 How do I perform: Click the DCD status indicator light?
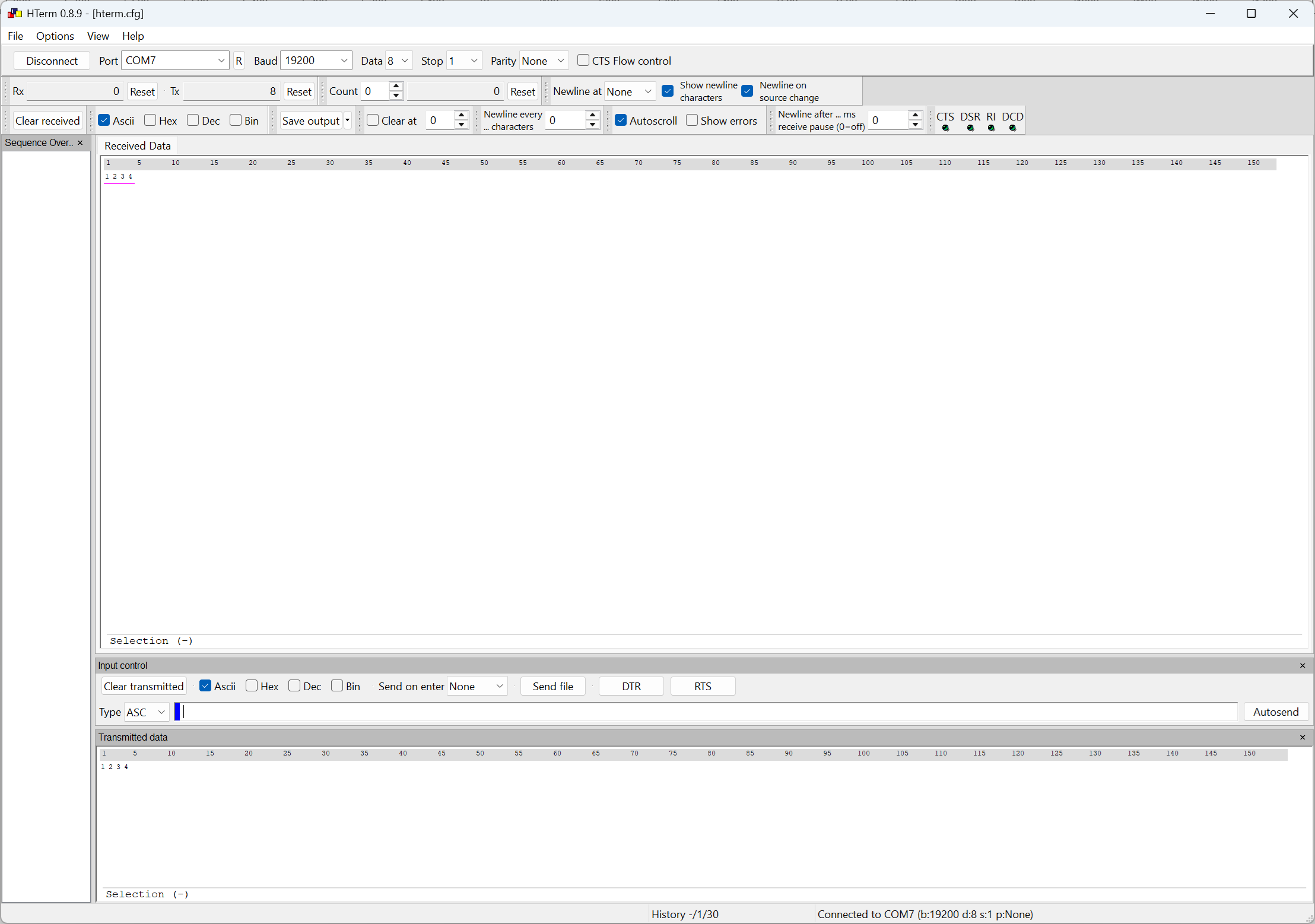1012,128
